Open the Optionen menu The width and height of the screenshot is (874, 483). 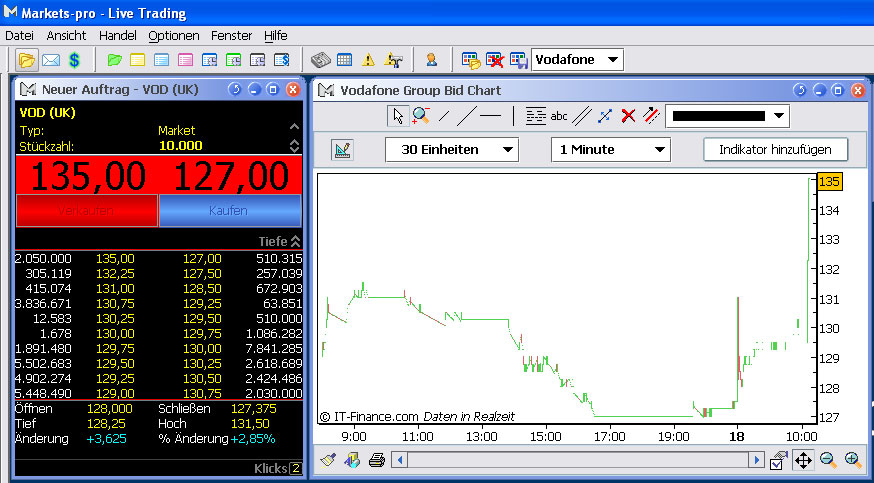174,35
